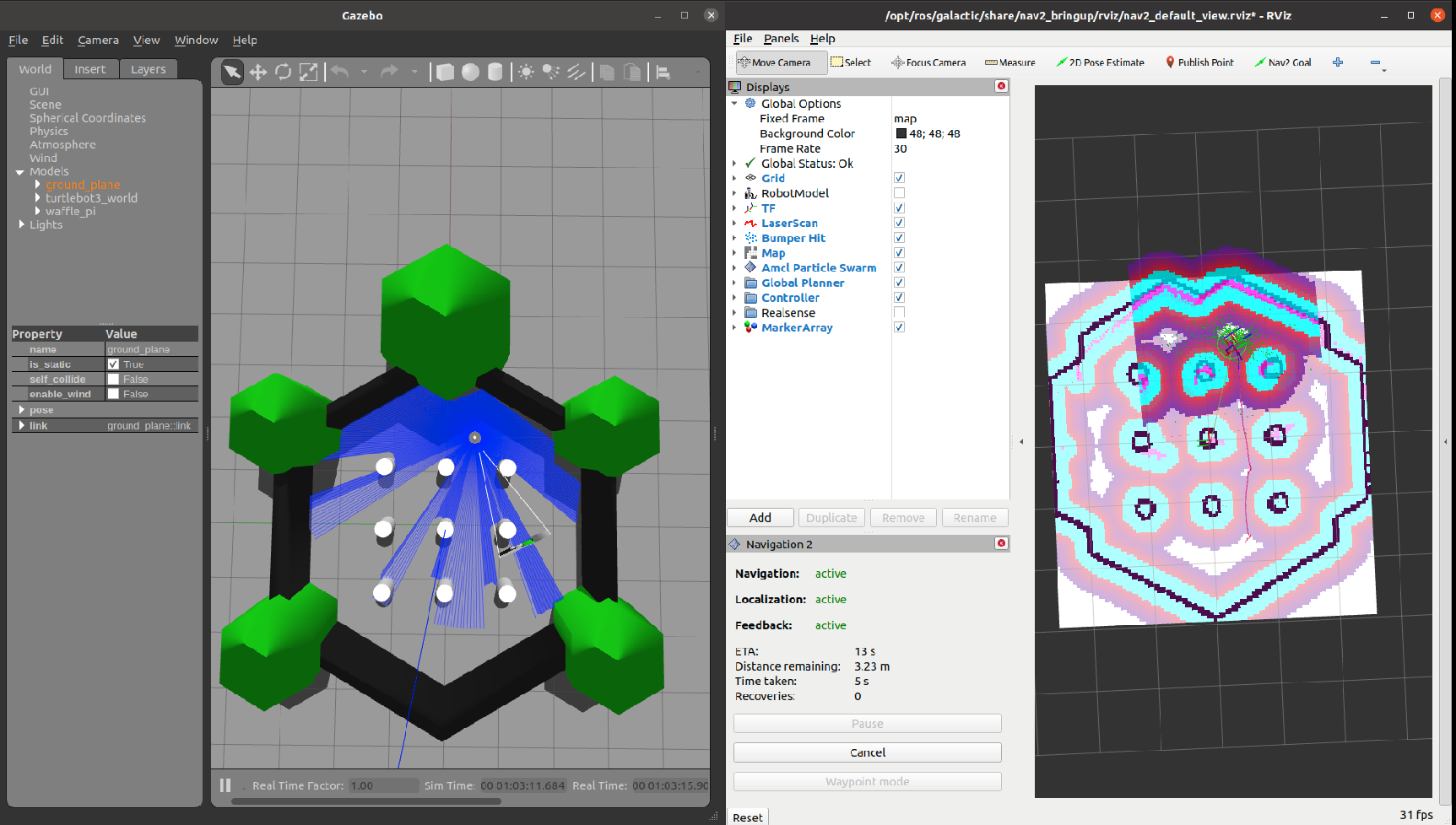Enable the RobotModel display checkbox
1456x825 pixels.
pos(899,192)
